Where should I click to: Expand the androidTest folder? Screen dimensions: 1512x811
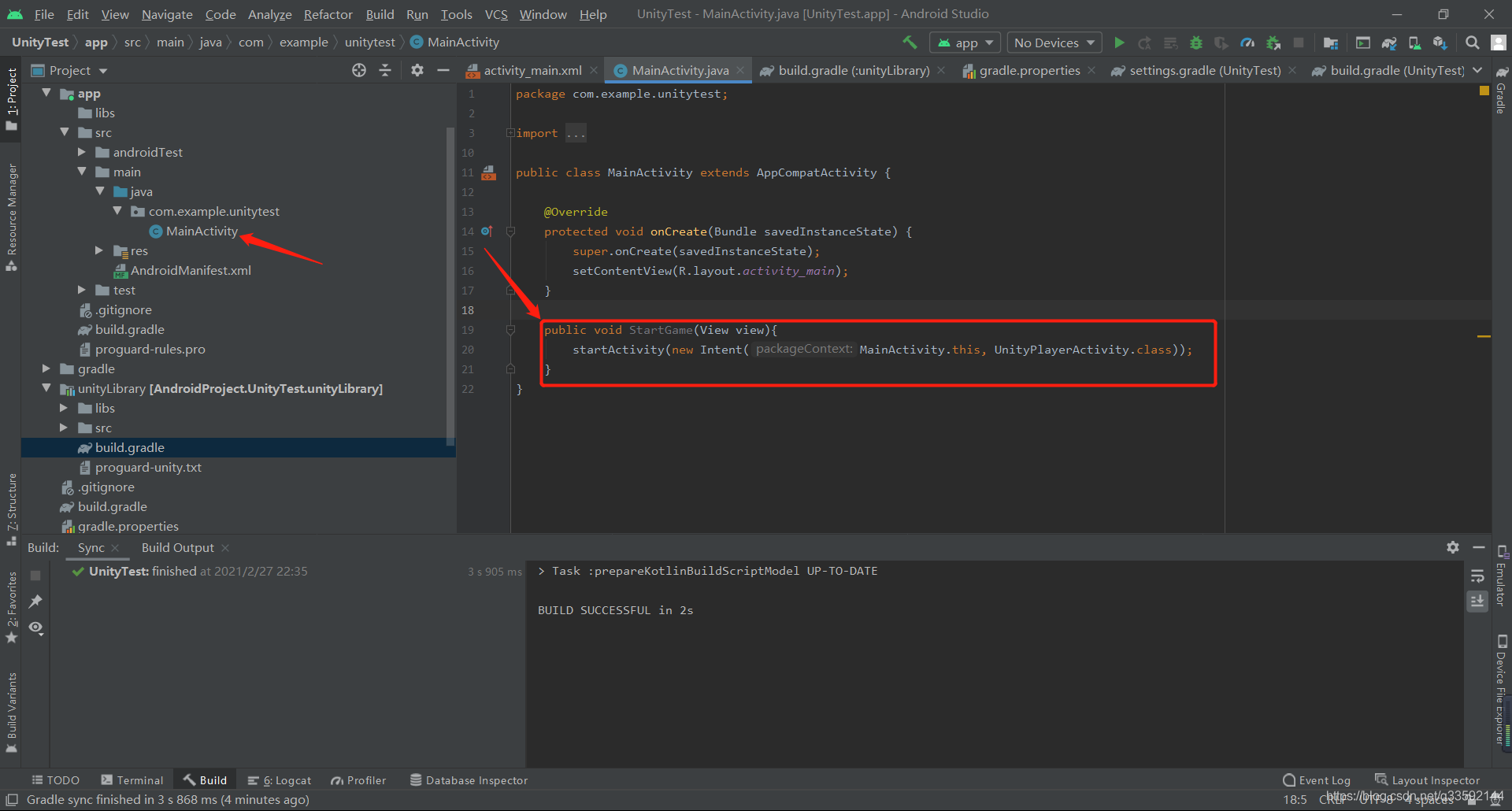click(82, 152)
